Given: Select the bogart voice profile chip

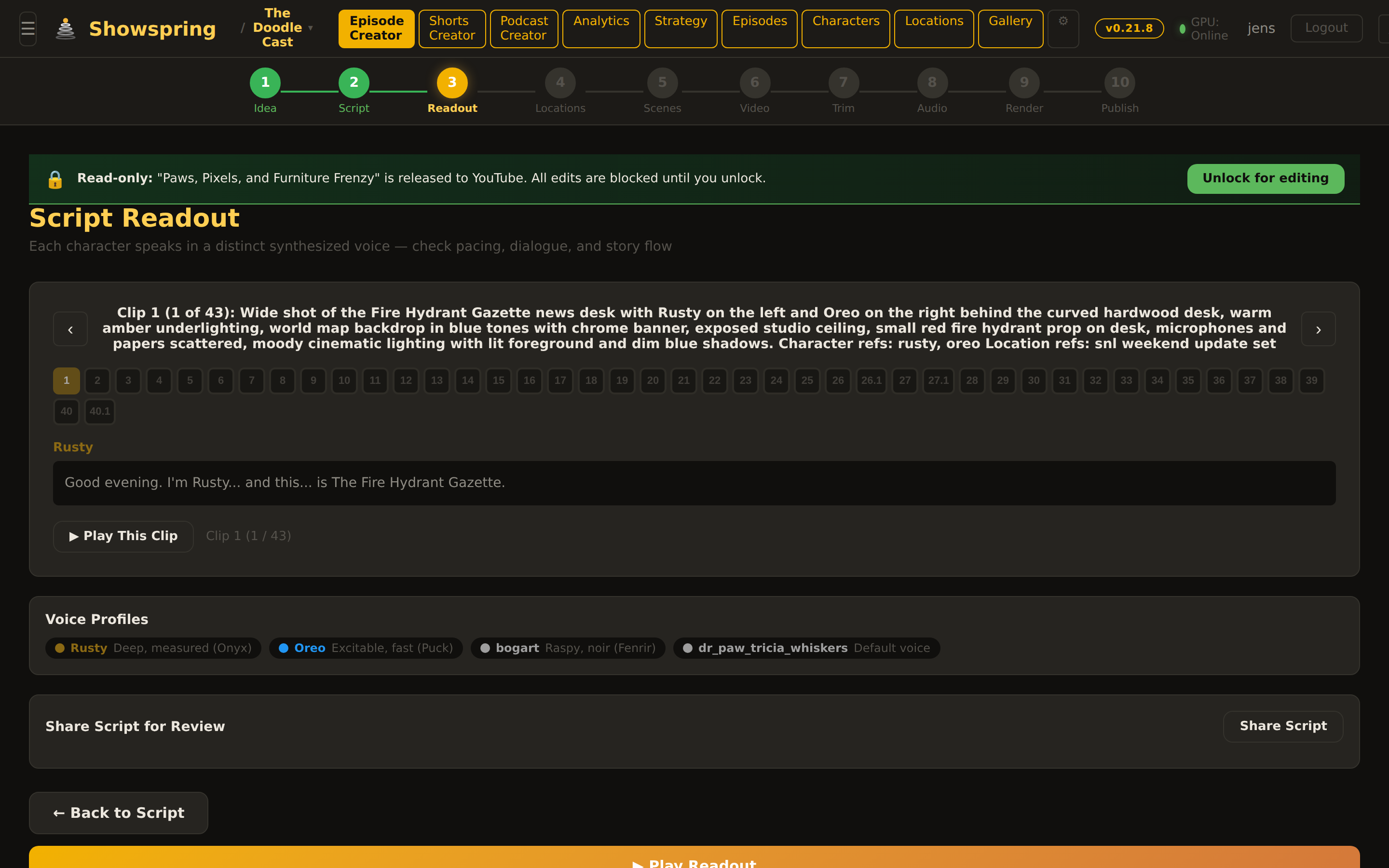Looking at the screenshot, I should (567, 648).
